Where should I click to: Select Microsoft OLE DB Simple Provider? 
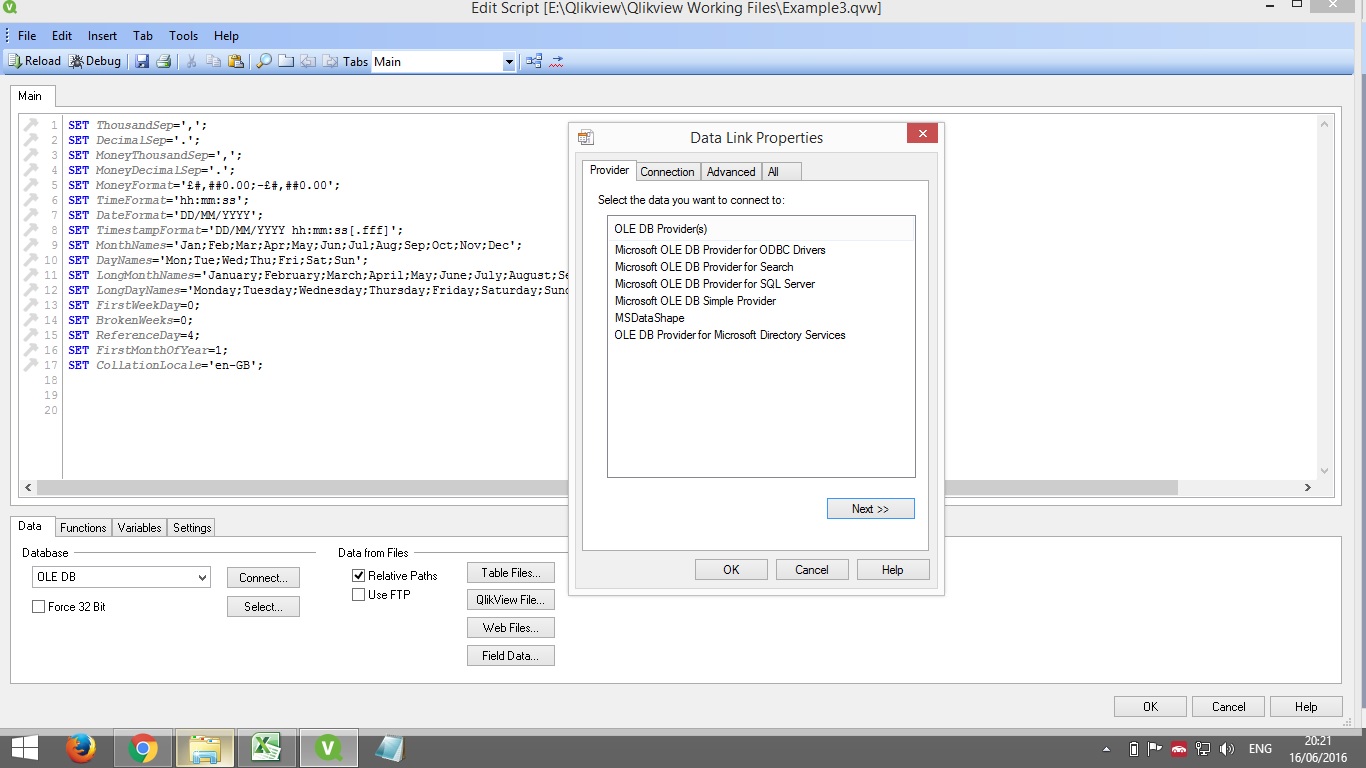(x=695, y=301)
